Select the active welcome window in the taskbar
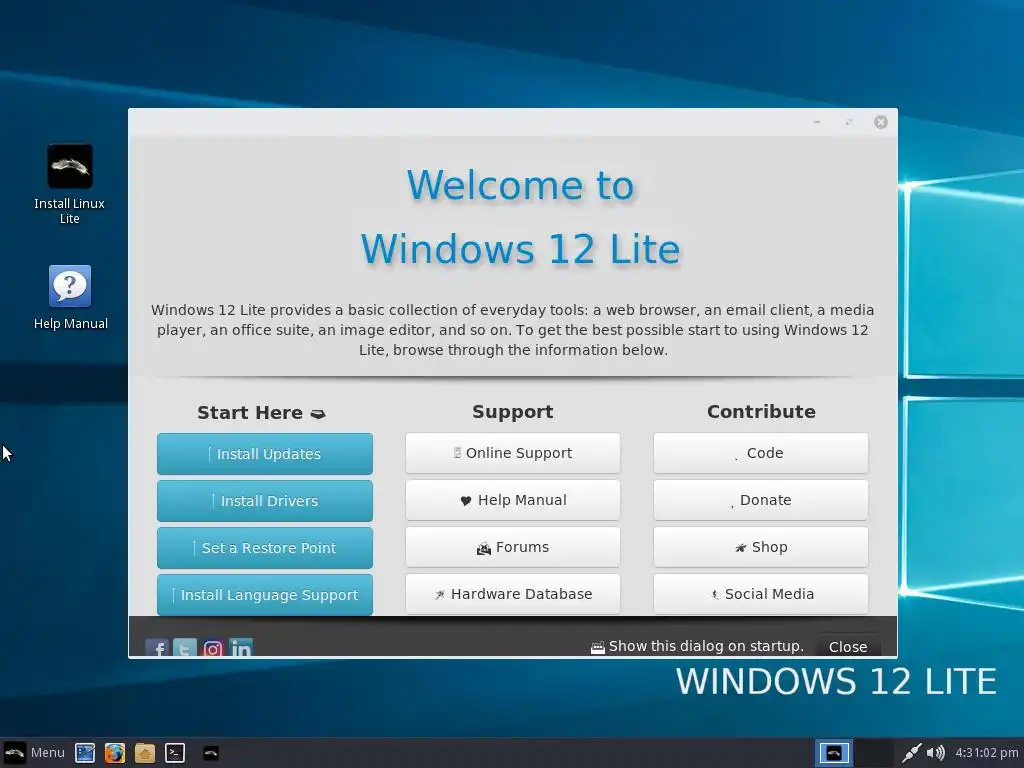The image size is (1024, 768). tap(834, 753)
